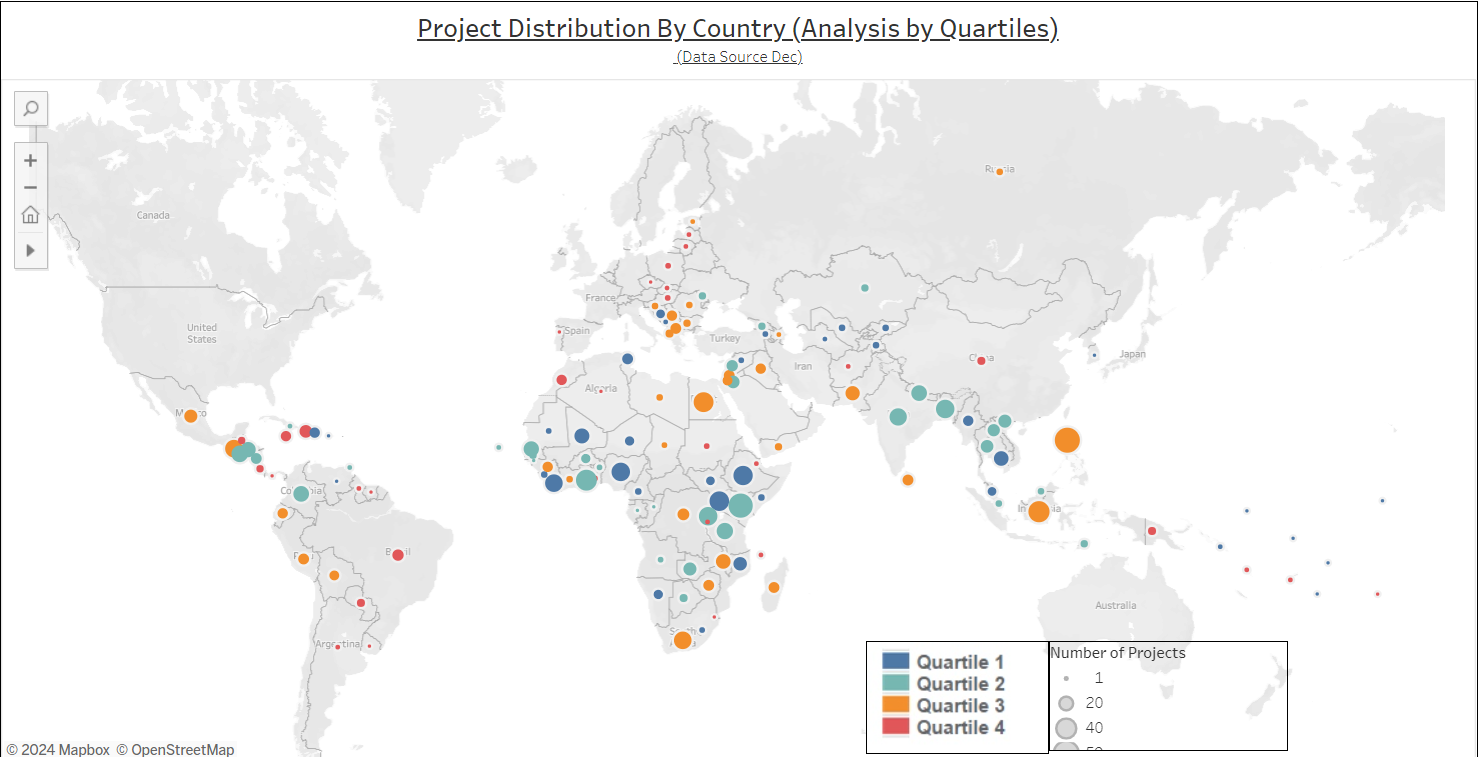Select the teal Kazakhstan dot
This screenshot has height=757, width=1481.
865,288
